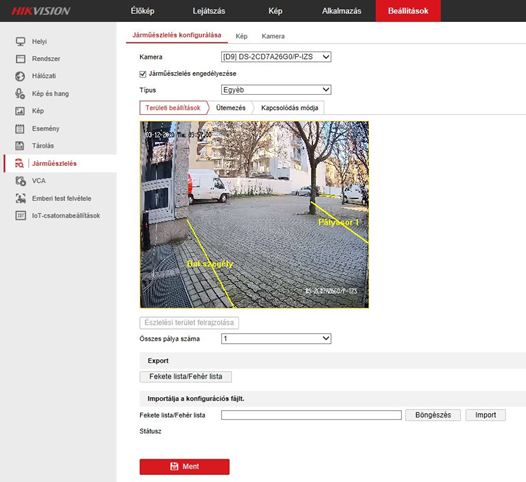
Task: Select the Területi beállítások tab
Action: [x=173, y=108]
